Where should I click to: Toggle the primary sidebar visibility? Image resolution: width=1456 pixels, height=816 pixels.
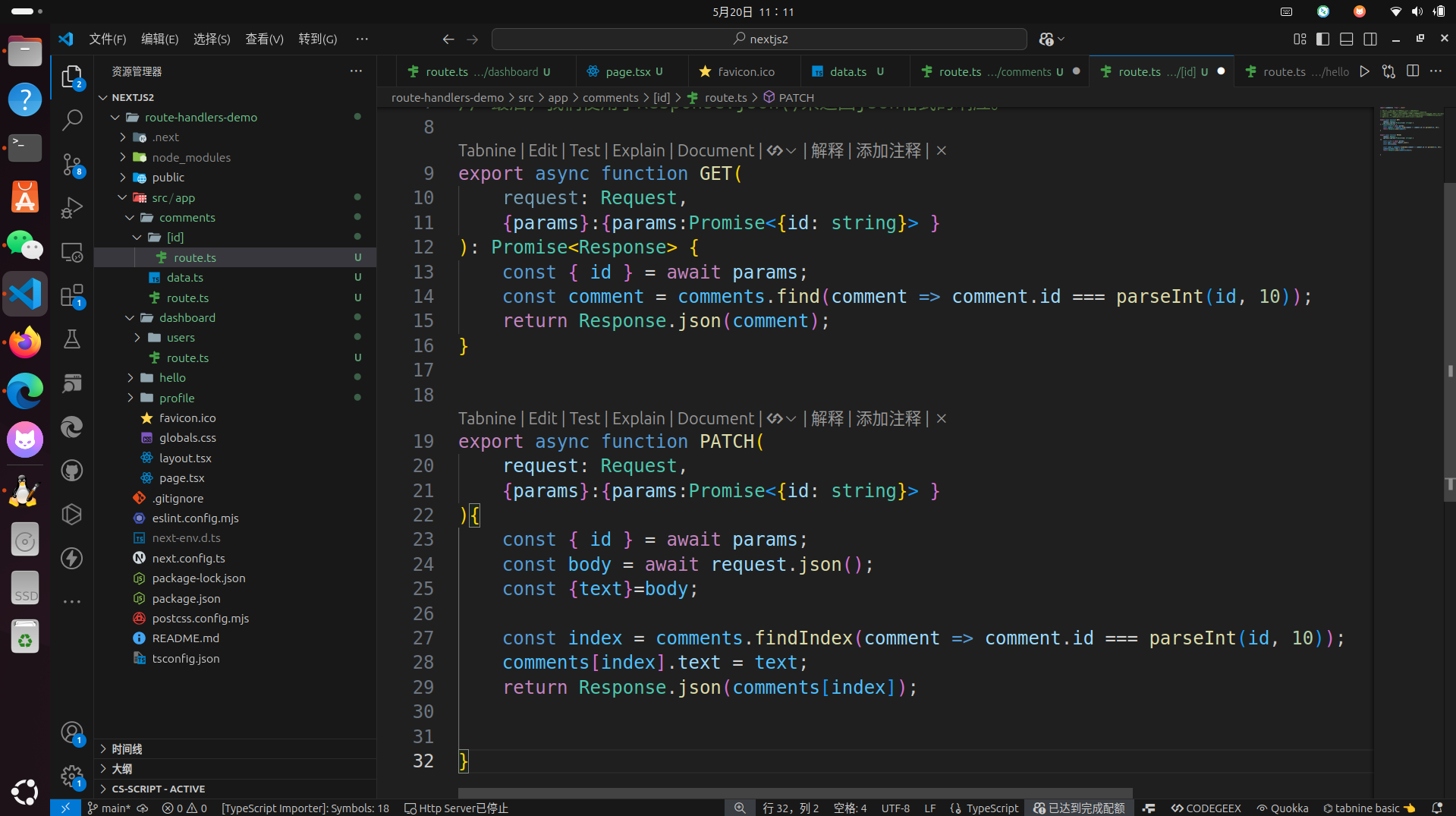(1322, 39)
